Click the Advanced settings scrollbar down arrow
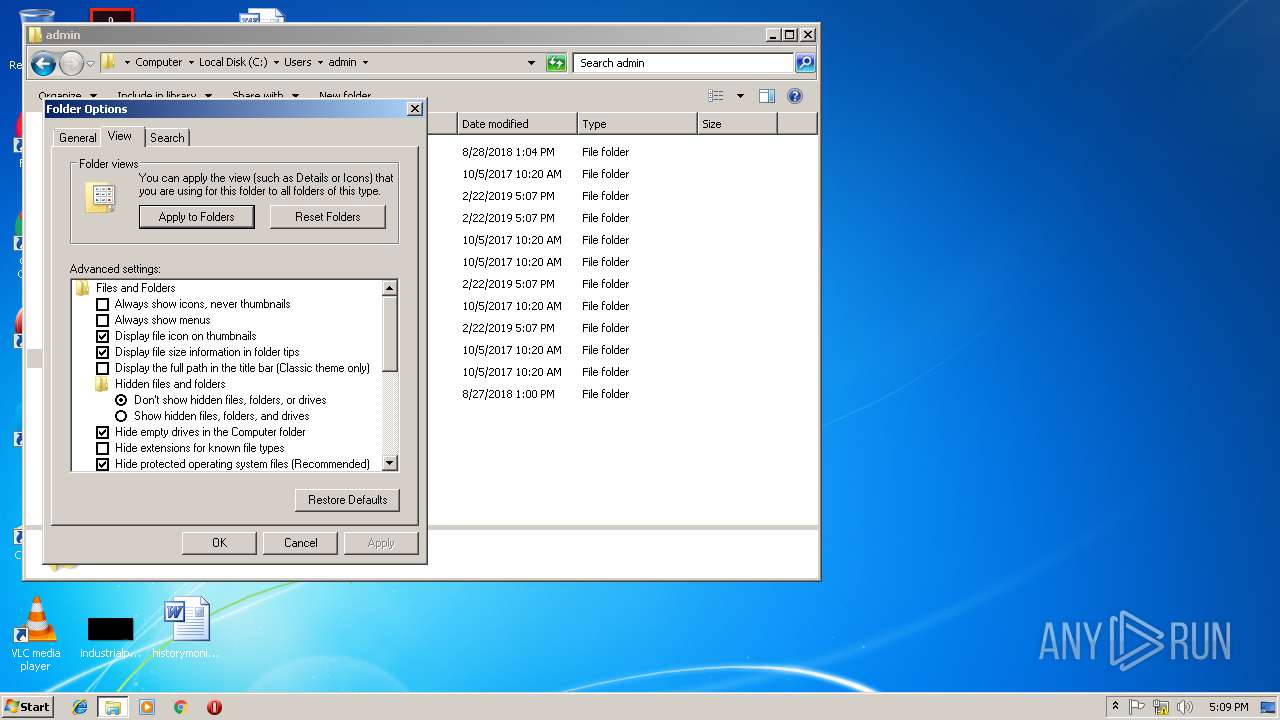 click(x=390, y=463)
